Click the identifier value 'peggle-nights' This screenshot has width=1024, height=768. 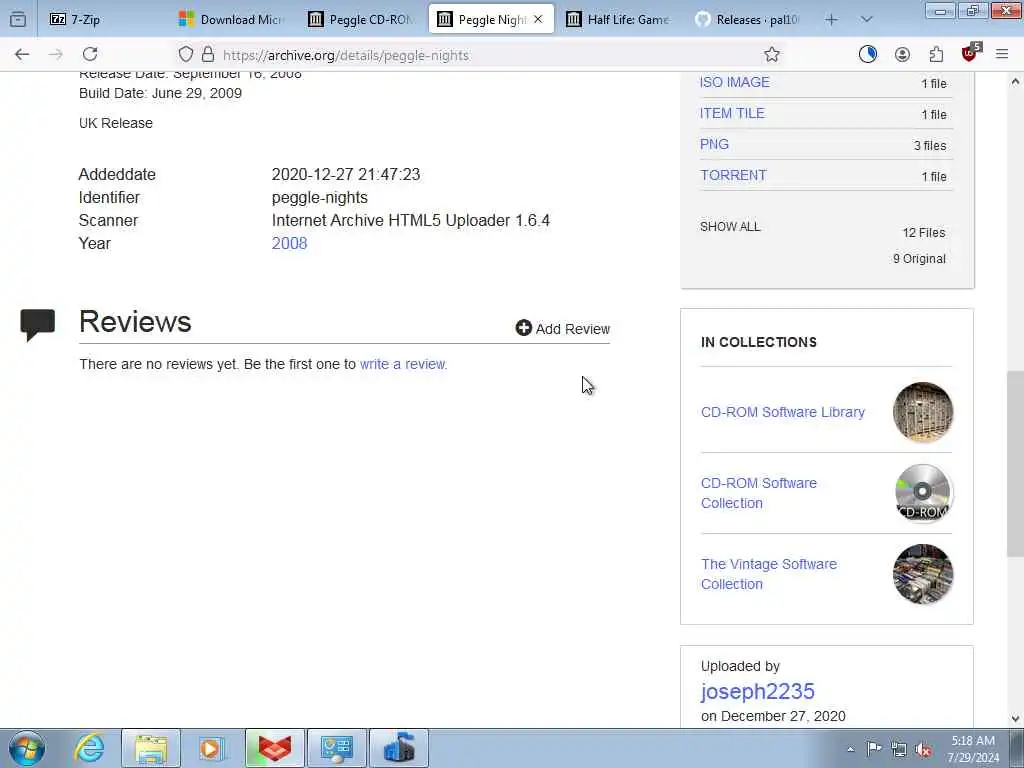[x=320, y=198]
